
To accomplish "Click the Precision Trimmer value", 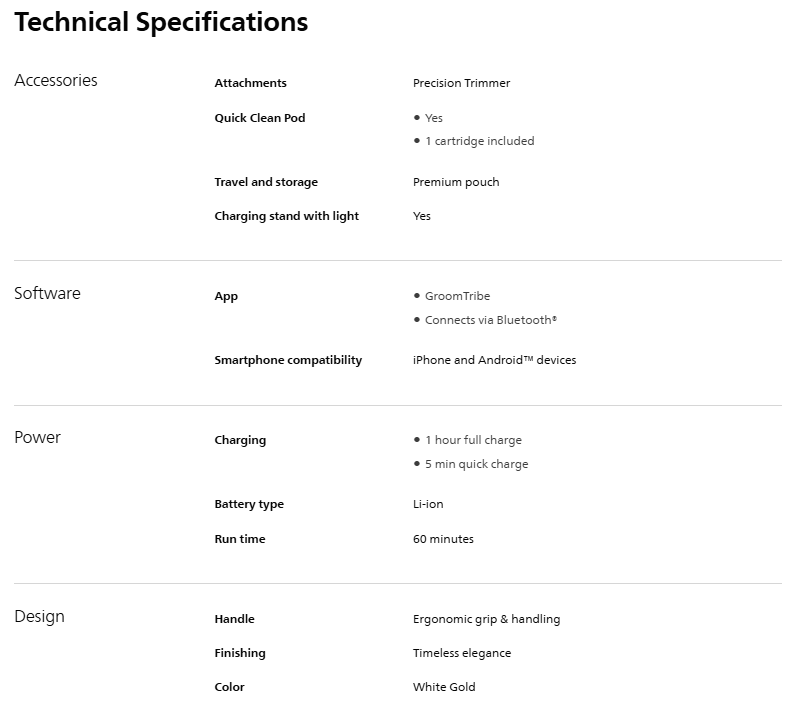I will (461, 83).
